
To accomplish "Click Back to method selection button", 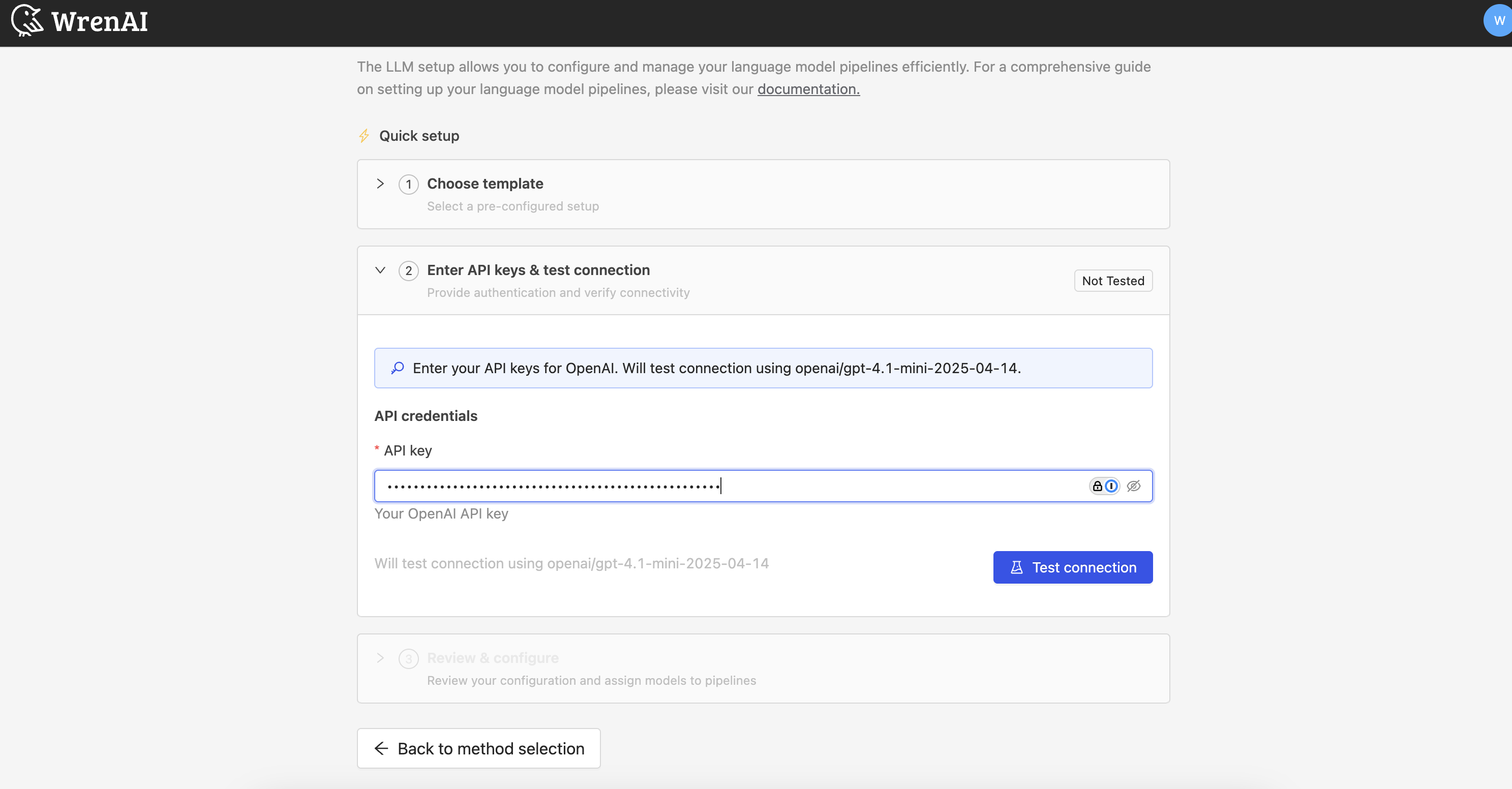I will click(478, 748).
